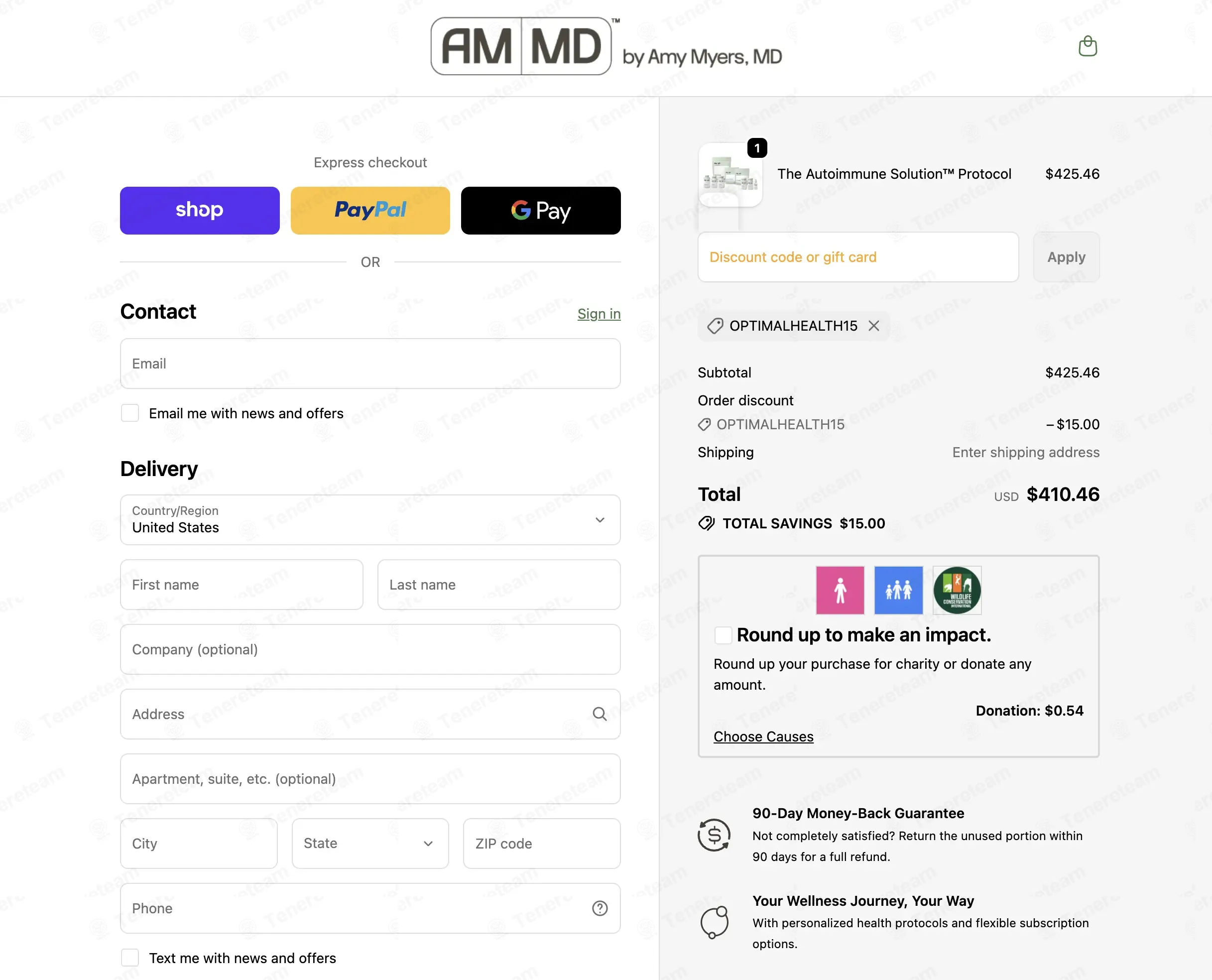Select the pink women's charity icon
This screenshot has height=980, width=1212.
840,591
